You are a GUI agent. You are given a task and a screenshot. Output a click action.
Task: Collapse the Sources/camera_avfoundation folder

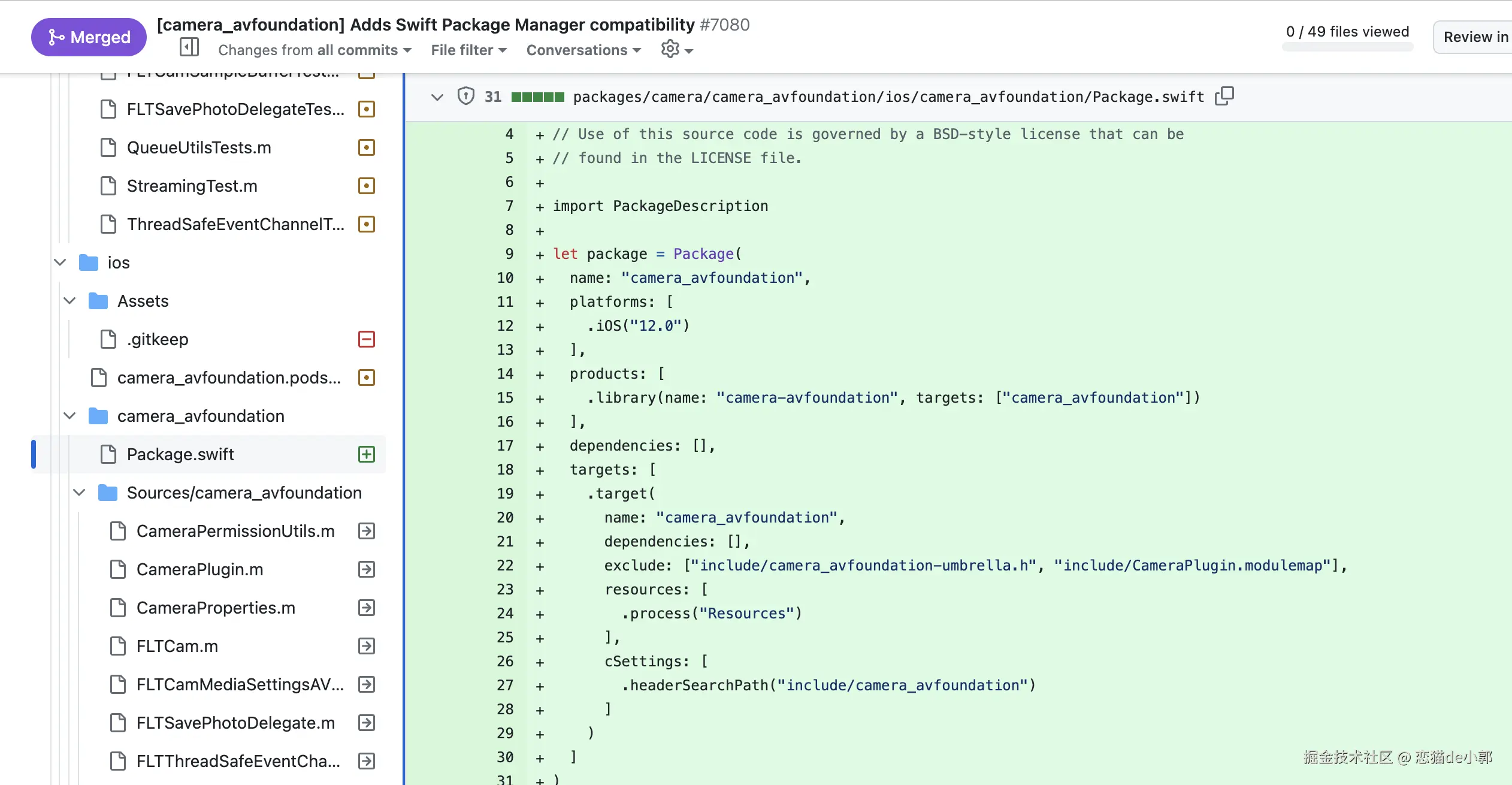[79, 493]
